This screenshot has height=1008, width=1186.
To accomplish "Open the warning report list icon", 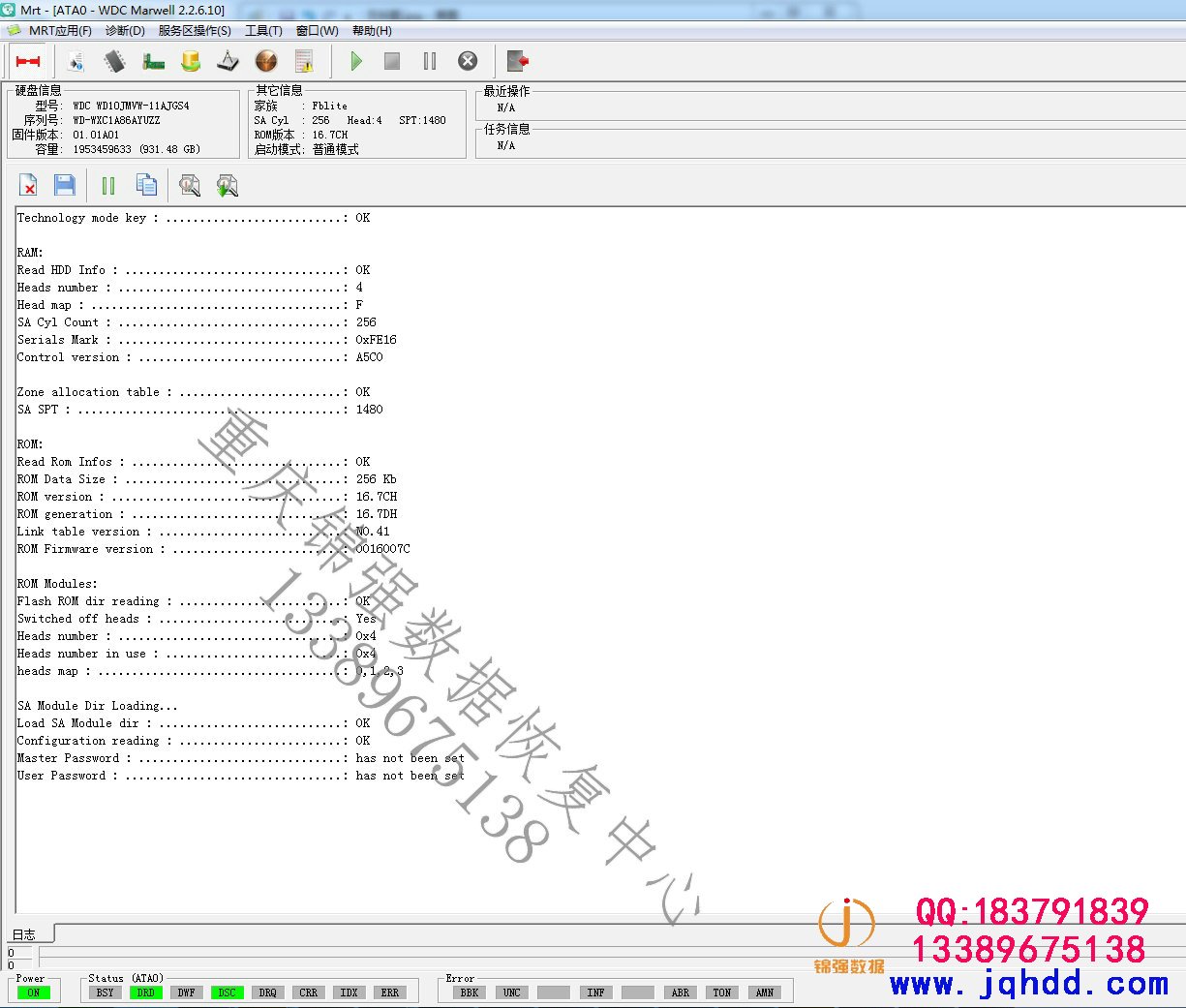I will (x=304, y=61).
